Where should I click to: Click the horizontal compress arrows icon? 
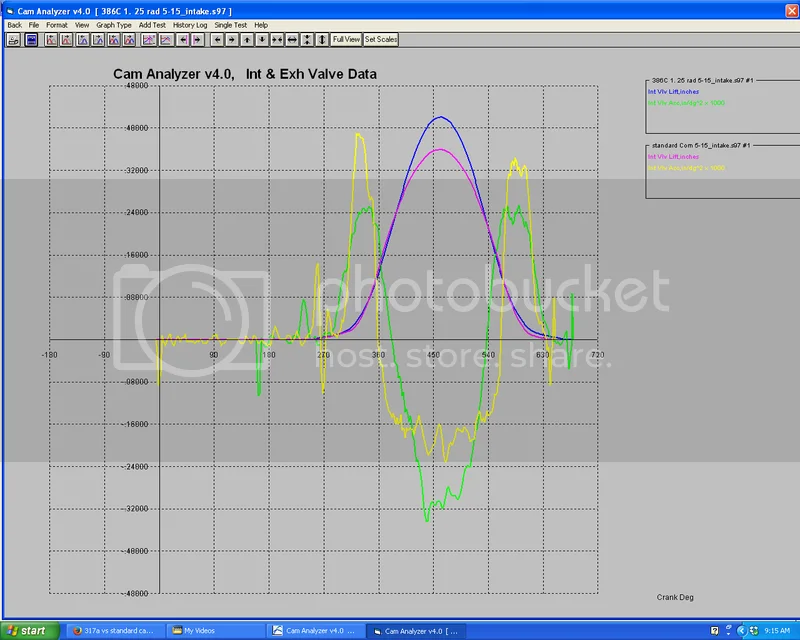pos(276,40)
